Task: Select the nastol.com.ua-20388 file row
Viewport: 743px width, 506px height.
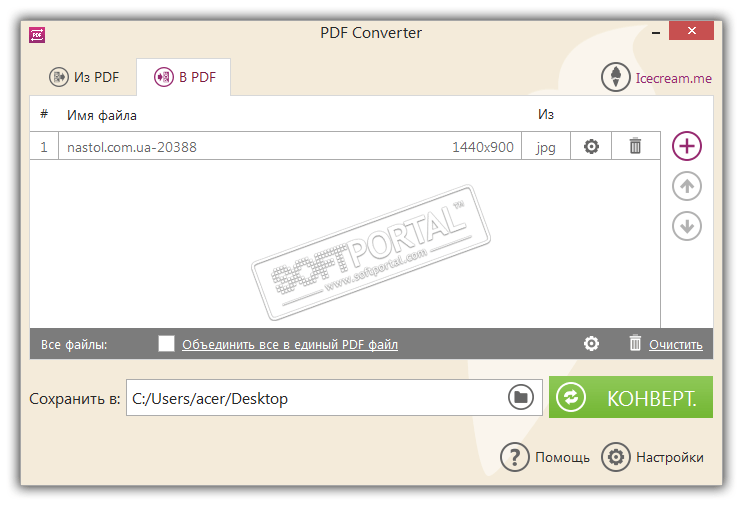Action: [345, 146]
